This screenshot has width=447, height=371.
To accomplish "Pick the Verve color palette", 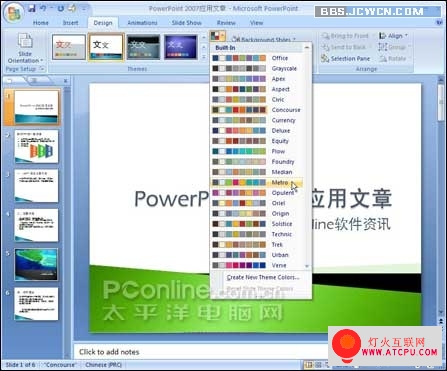I will [x=257, y=265].
